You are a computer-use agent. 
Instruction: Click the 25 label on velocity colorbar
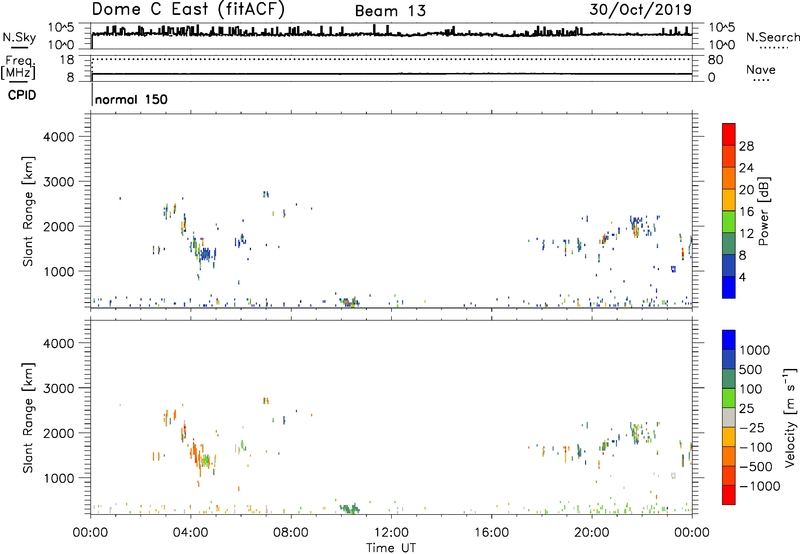(746, 409)
